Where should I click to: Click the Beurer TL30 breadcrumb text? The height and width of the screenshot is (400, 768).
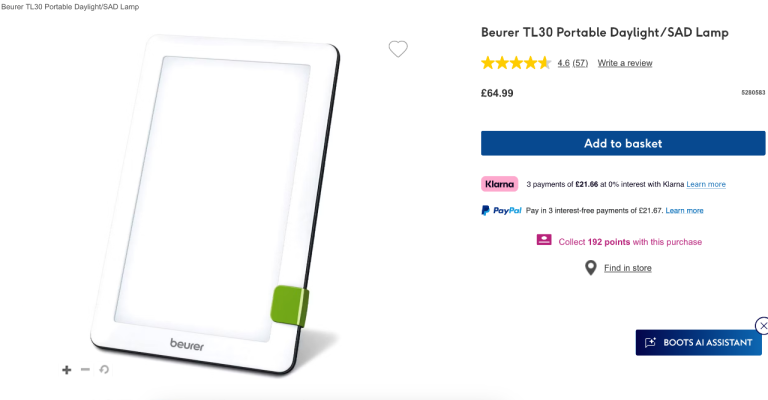(x=70, y=7)
